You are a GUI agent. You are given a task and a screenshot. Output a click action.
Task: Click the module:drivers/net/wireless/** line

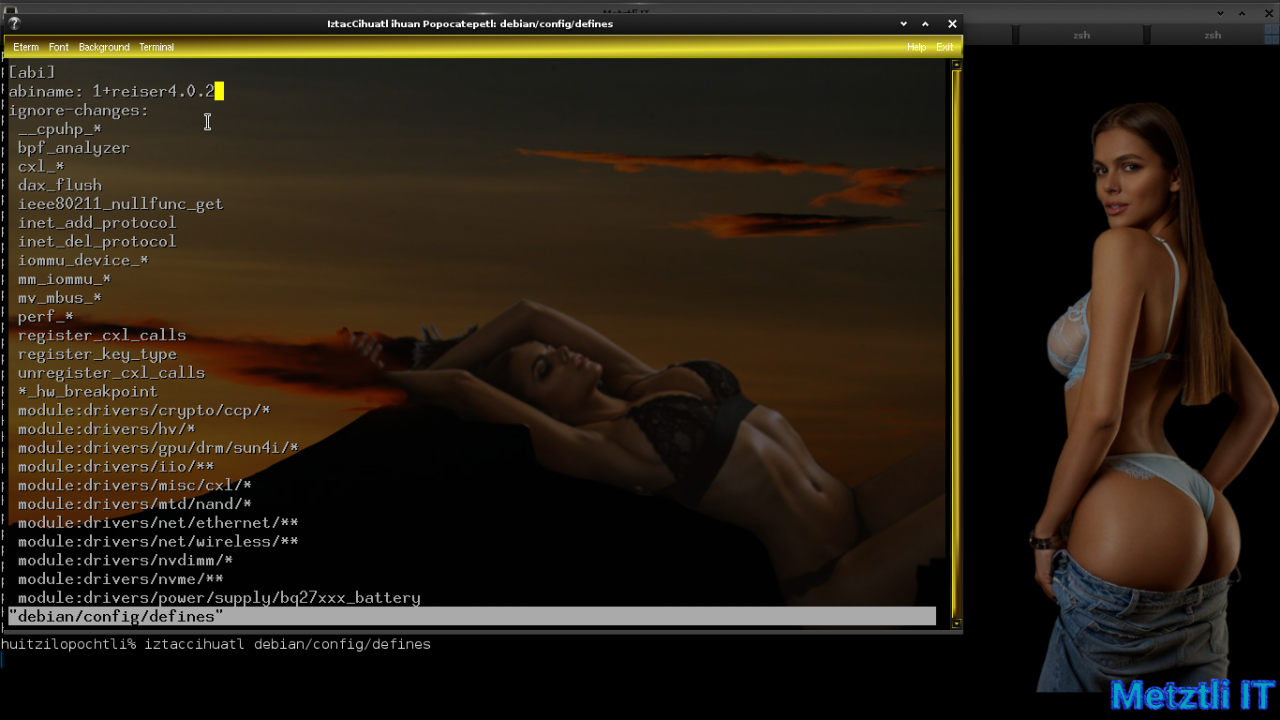pos(158,541)
